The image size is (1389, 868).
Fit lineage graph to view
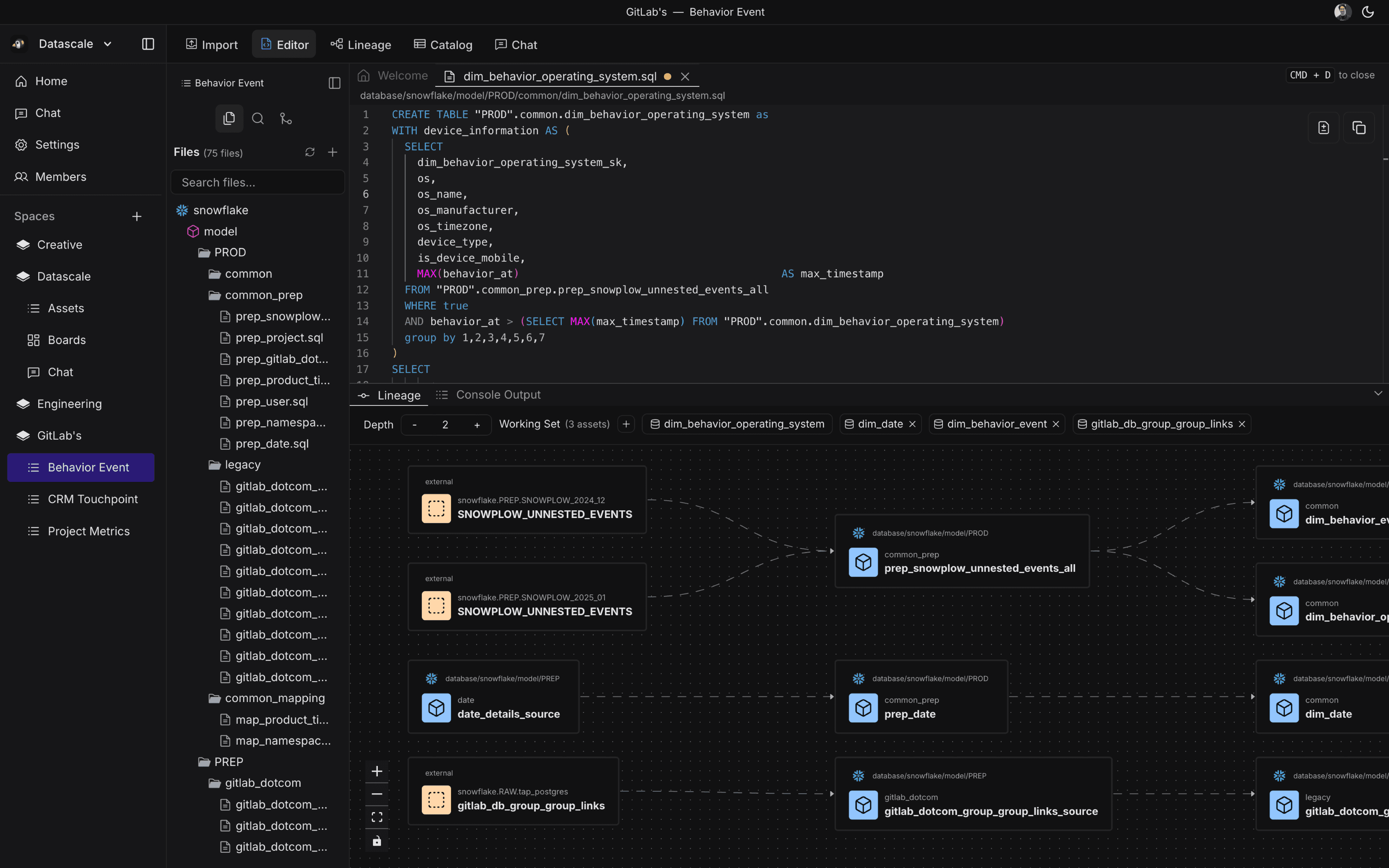coord(376,817)
